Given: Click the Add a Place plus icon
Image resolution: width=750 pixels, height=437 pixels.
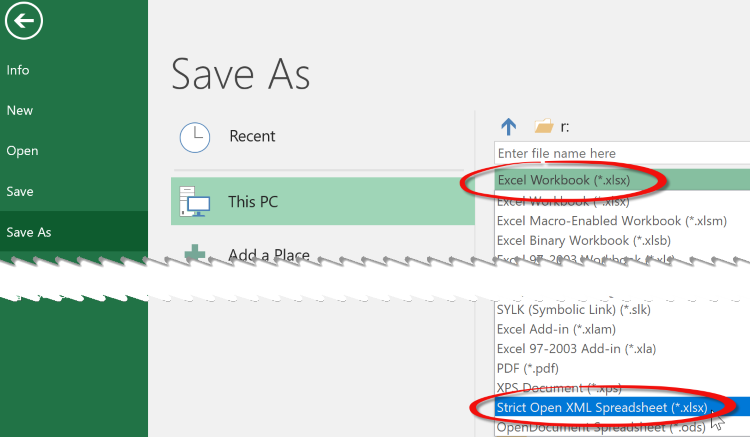Looking at the screenshot, I should (x=195, y=253).
